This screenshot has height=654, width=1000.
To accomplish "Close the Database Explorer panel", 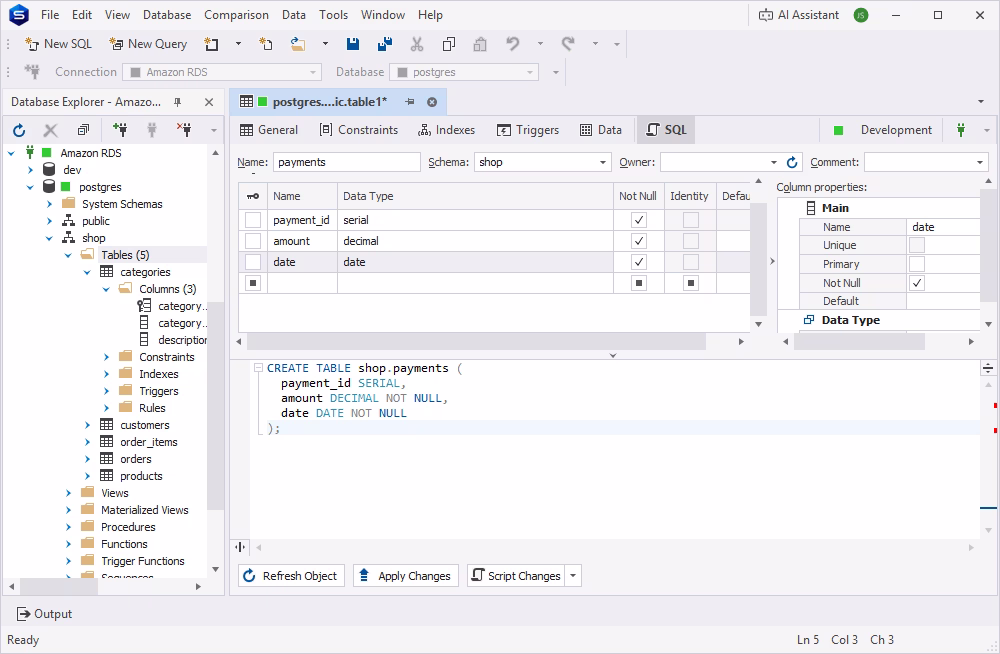I will [x=209, y=102].
